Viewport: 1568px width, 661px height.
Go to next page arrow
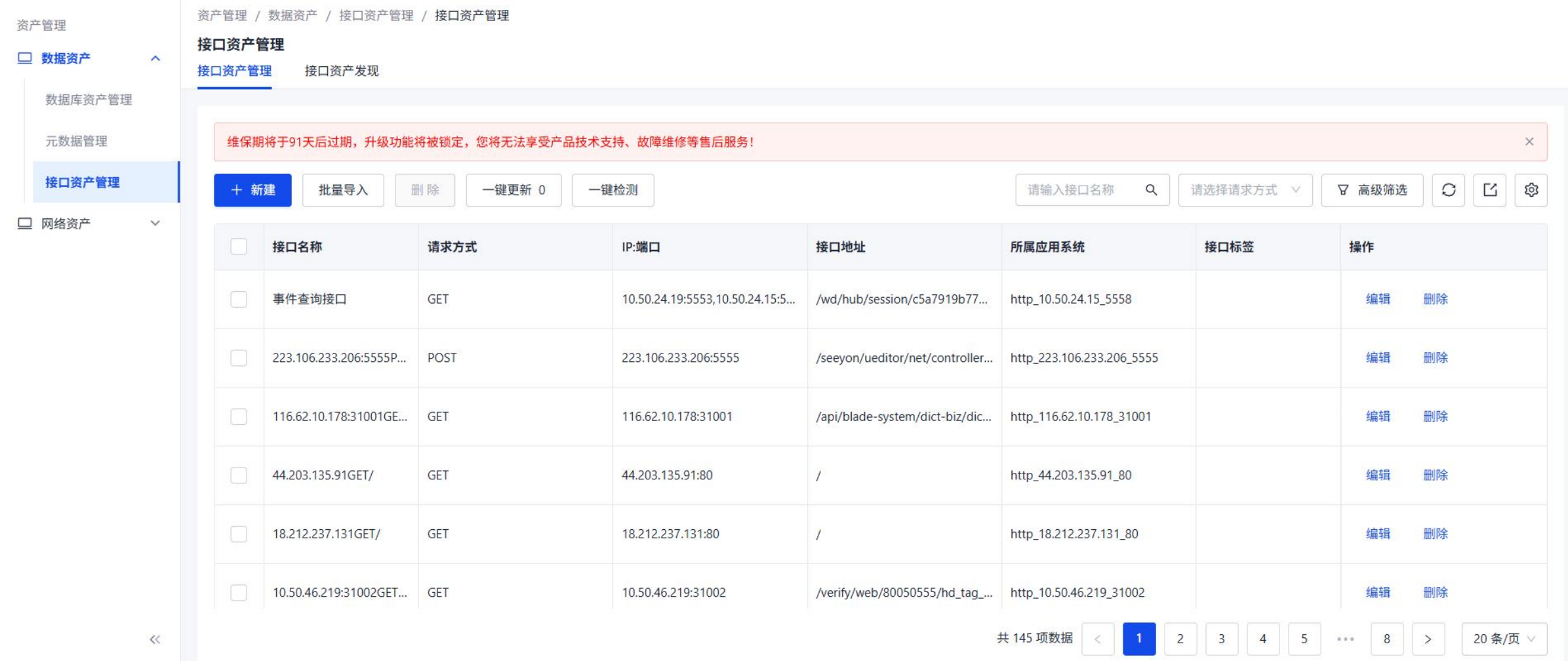(x=1428, y=639)
